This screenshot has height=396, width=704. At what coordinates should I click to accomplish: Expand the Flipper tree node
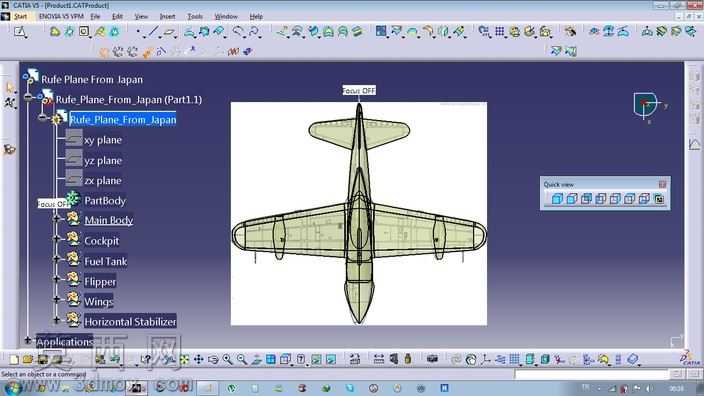[57, 279]
